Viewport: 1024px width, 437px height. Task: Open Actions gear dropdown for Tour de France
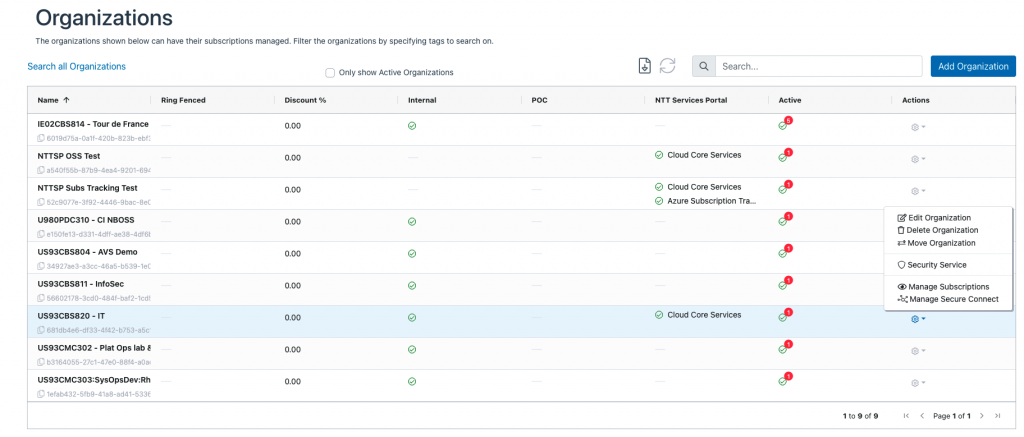pos(918,127)
